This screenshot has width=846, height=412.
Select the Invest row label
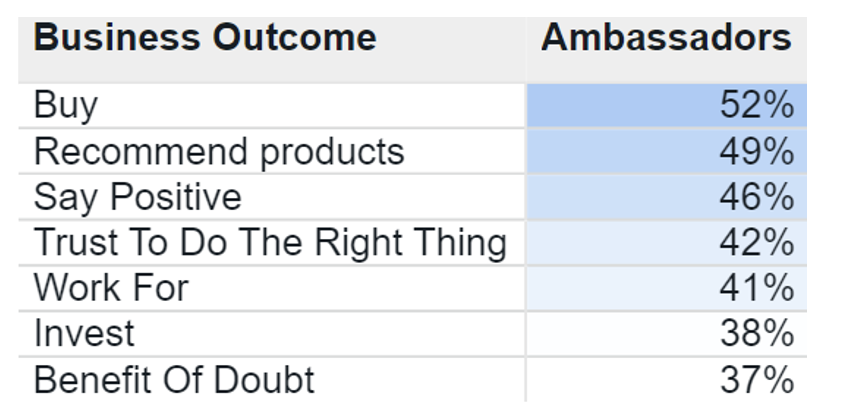click(x=84, y=334)
